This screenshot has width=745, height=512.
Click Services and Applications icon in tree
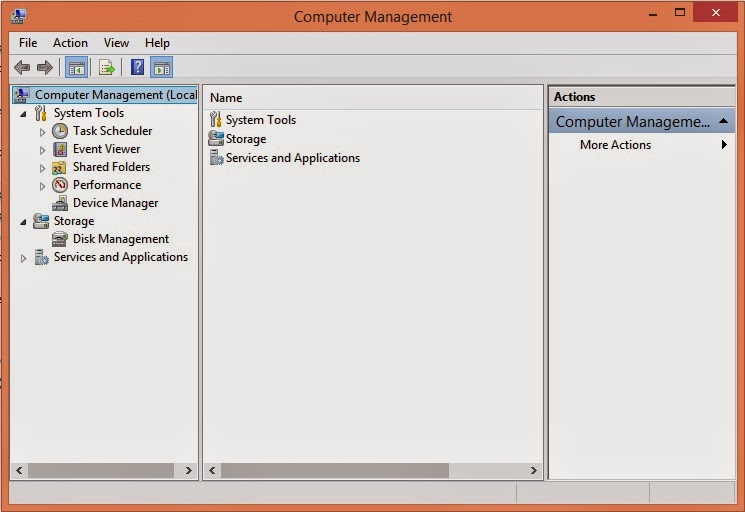(x=41, y=257)
